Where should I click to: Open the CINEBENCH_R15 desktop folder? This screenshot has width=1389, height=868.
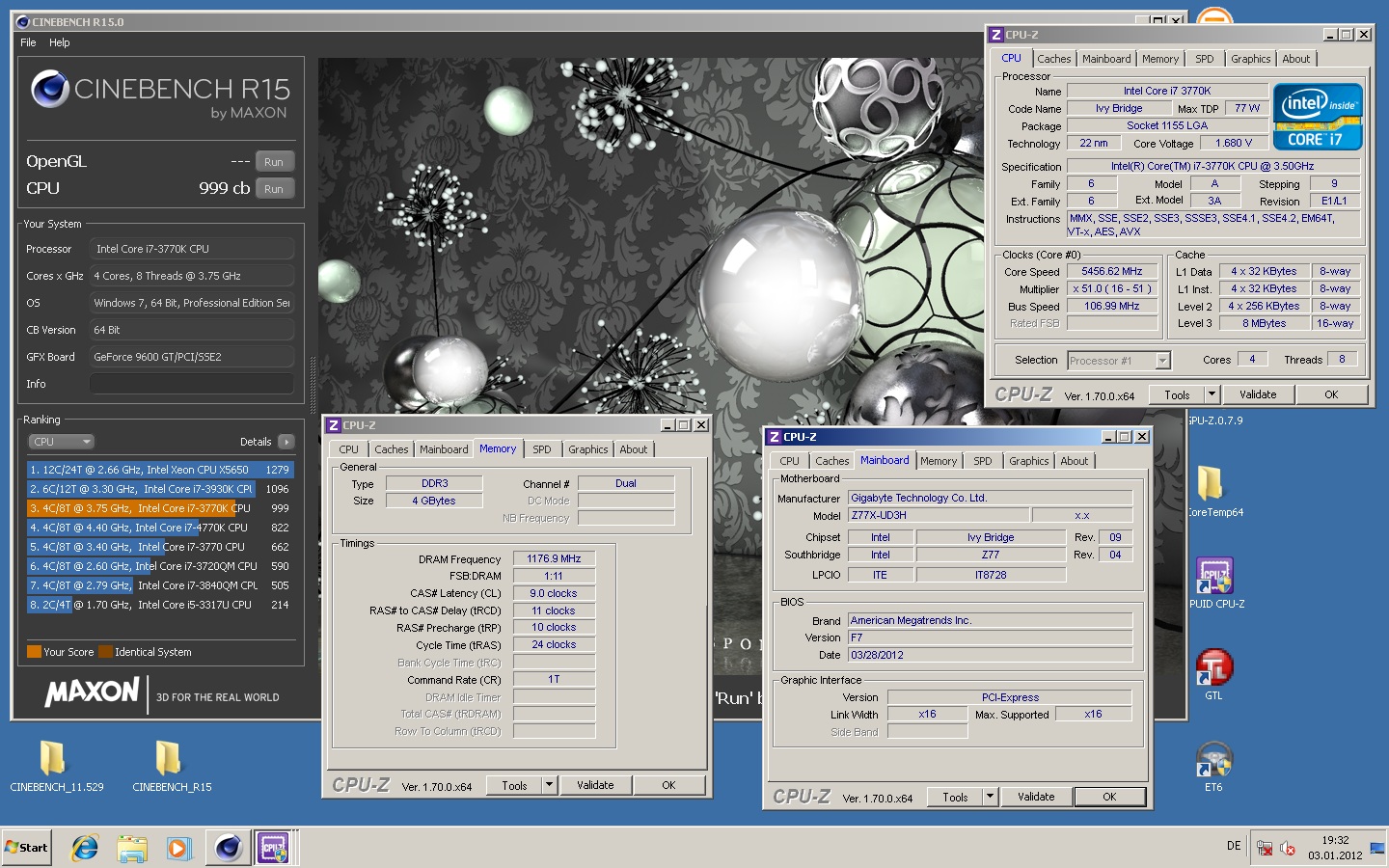[171, 766]
